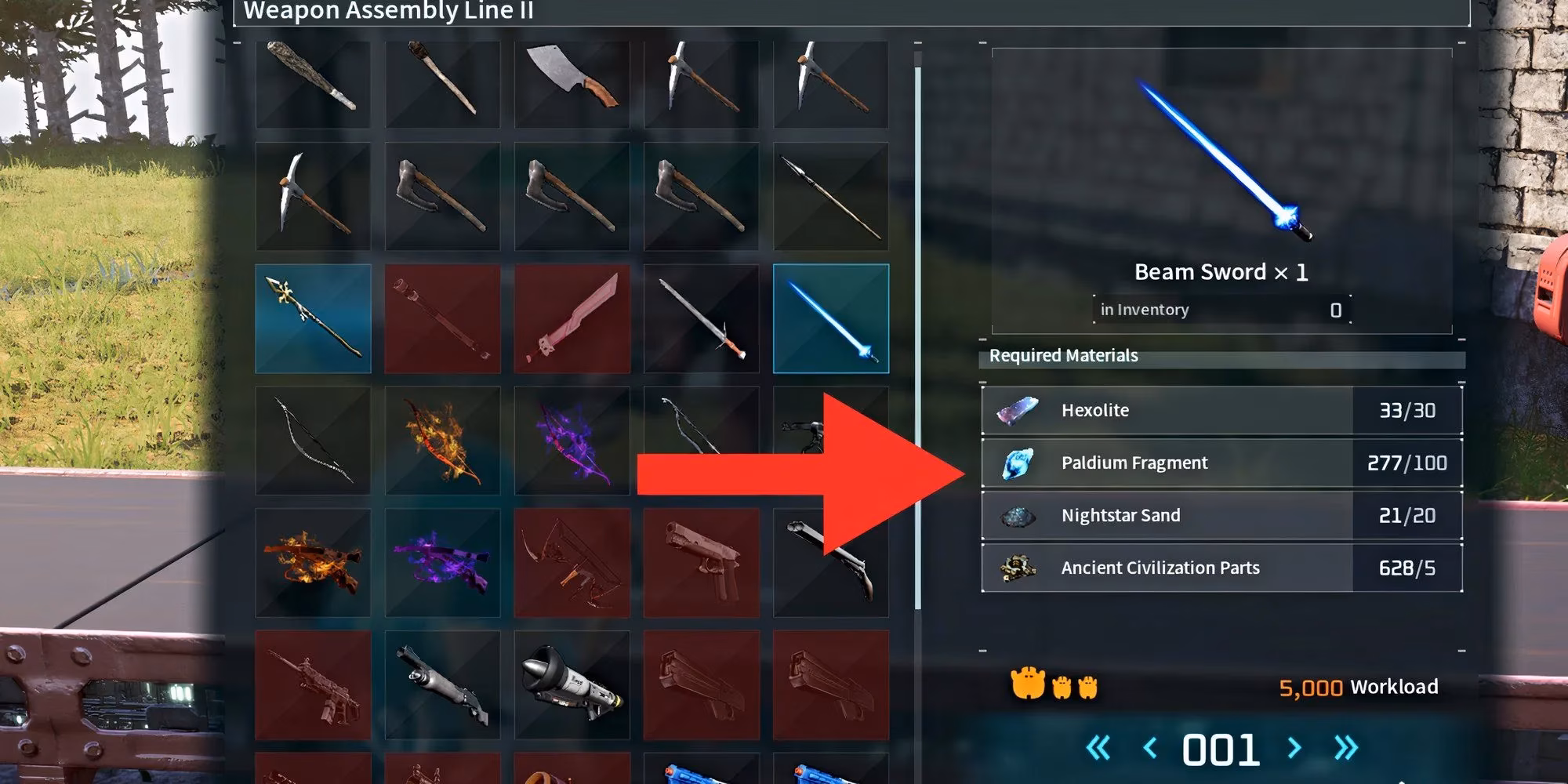Select the silver sword with red hilt
The image size is (1568, 784).
click(701, 318)
